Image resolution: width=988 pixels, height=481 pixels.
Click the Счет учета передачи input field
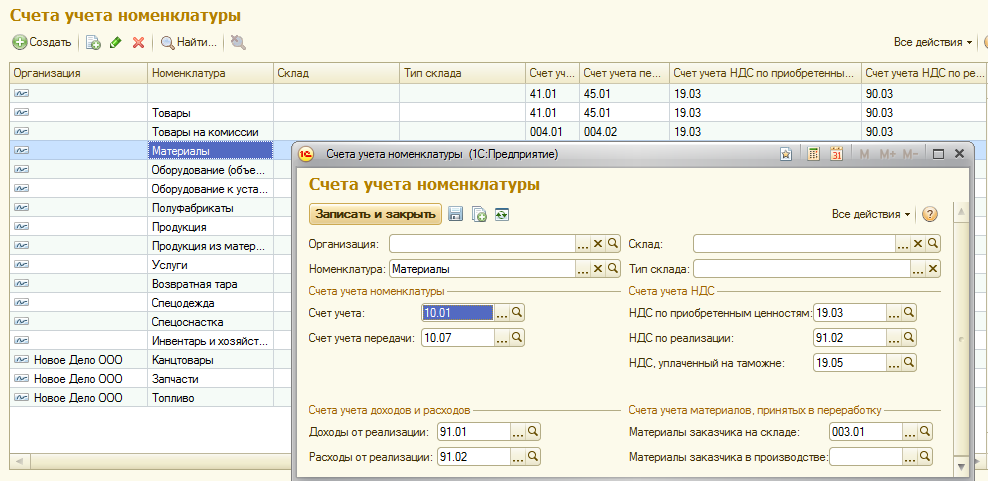tap(457, 338)
